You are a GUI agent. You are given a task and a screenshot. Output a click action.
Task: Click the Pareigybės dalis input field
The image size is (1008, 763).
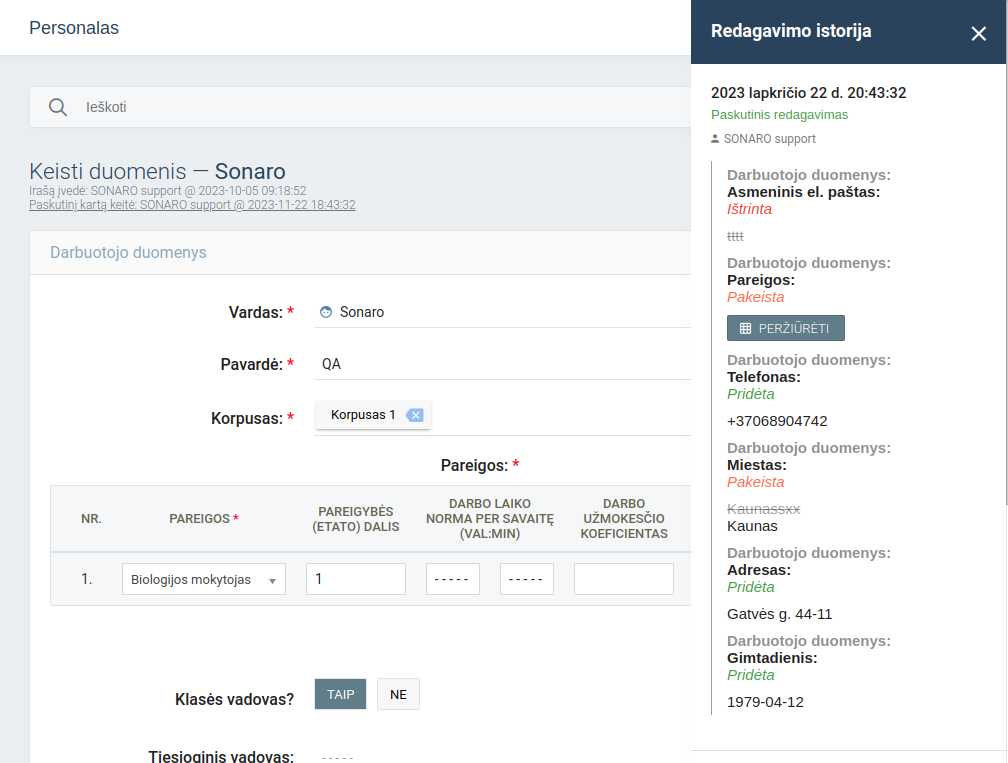click(x=355, y=579)
